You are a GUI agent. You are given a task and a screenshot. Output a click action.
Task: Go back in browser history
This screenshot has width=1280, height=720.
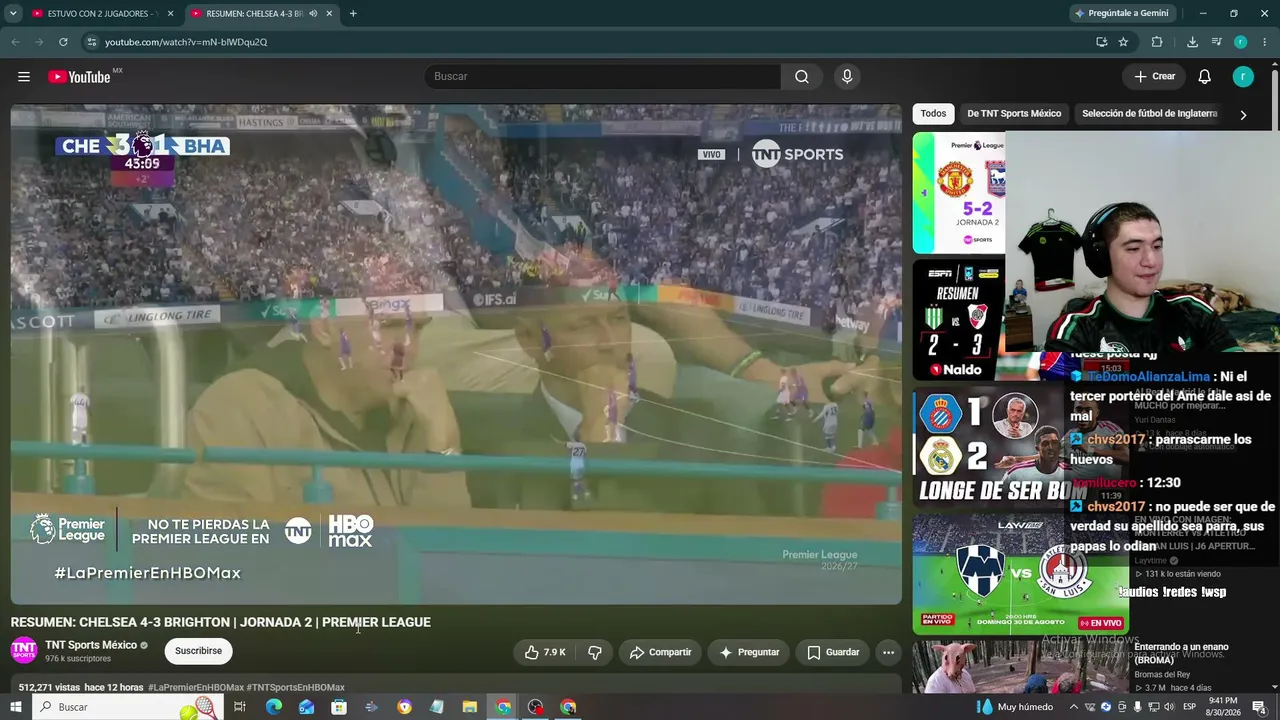point(15,42)
